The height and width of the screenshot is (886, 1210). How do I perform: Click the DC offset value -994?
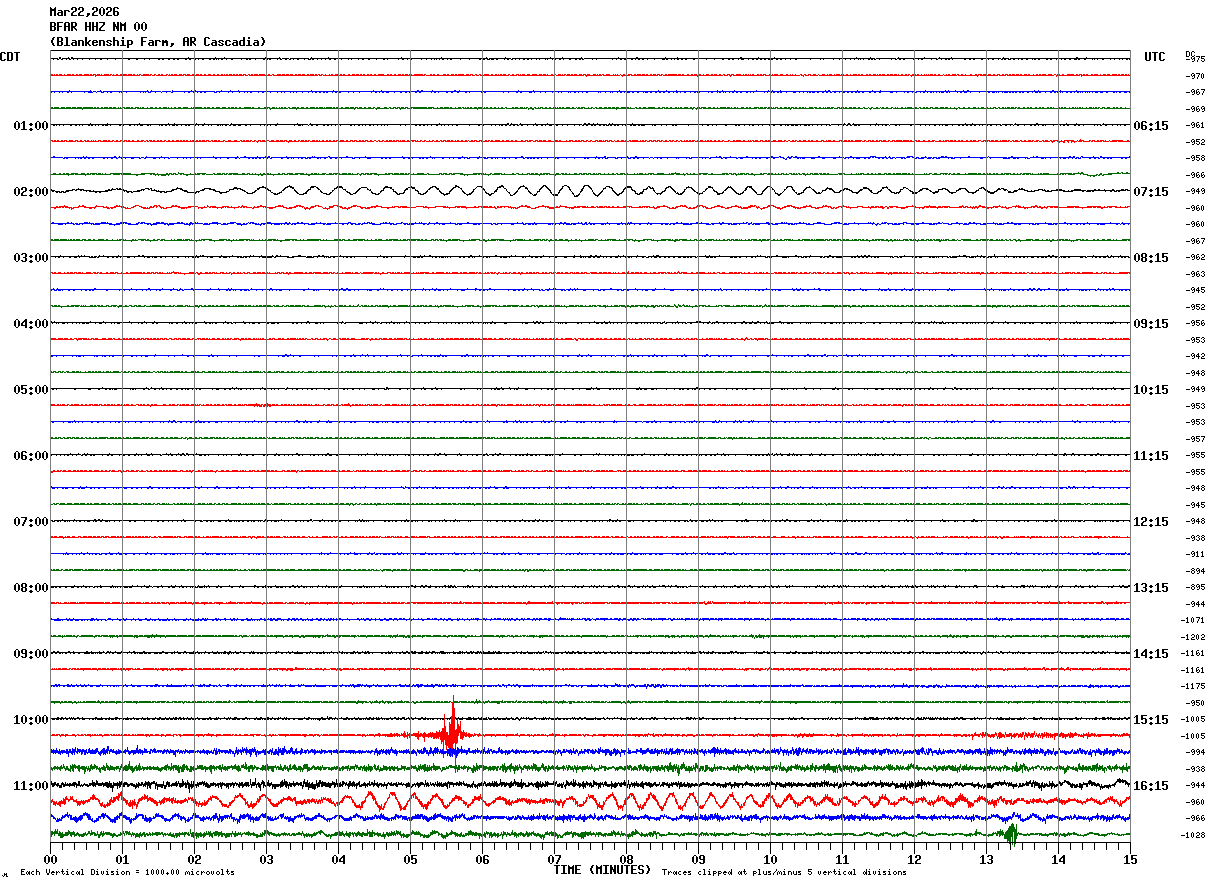tap(1194, 753)
